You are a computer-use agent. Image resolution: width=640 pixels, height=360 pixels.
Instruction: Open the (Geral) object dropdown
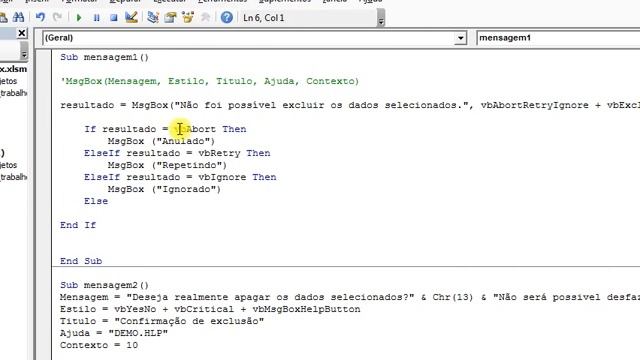tap(460, 38)
